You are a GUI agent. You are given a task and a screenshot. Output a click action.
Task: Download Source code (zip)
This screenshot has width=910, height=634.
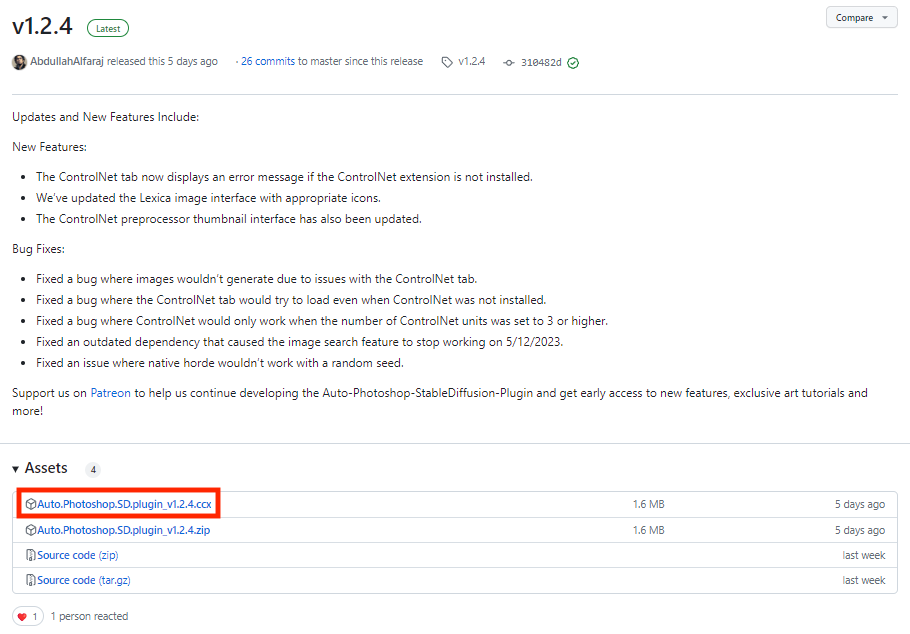(78, 555)
